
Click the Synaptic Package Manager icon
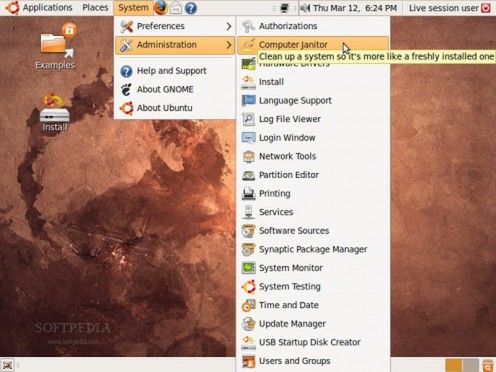pyautogui.click(x=248, y=249)
